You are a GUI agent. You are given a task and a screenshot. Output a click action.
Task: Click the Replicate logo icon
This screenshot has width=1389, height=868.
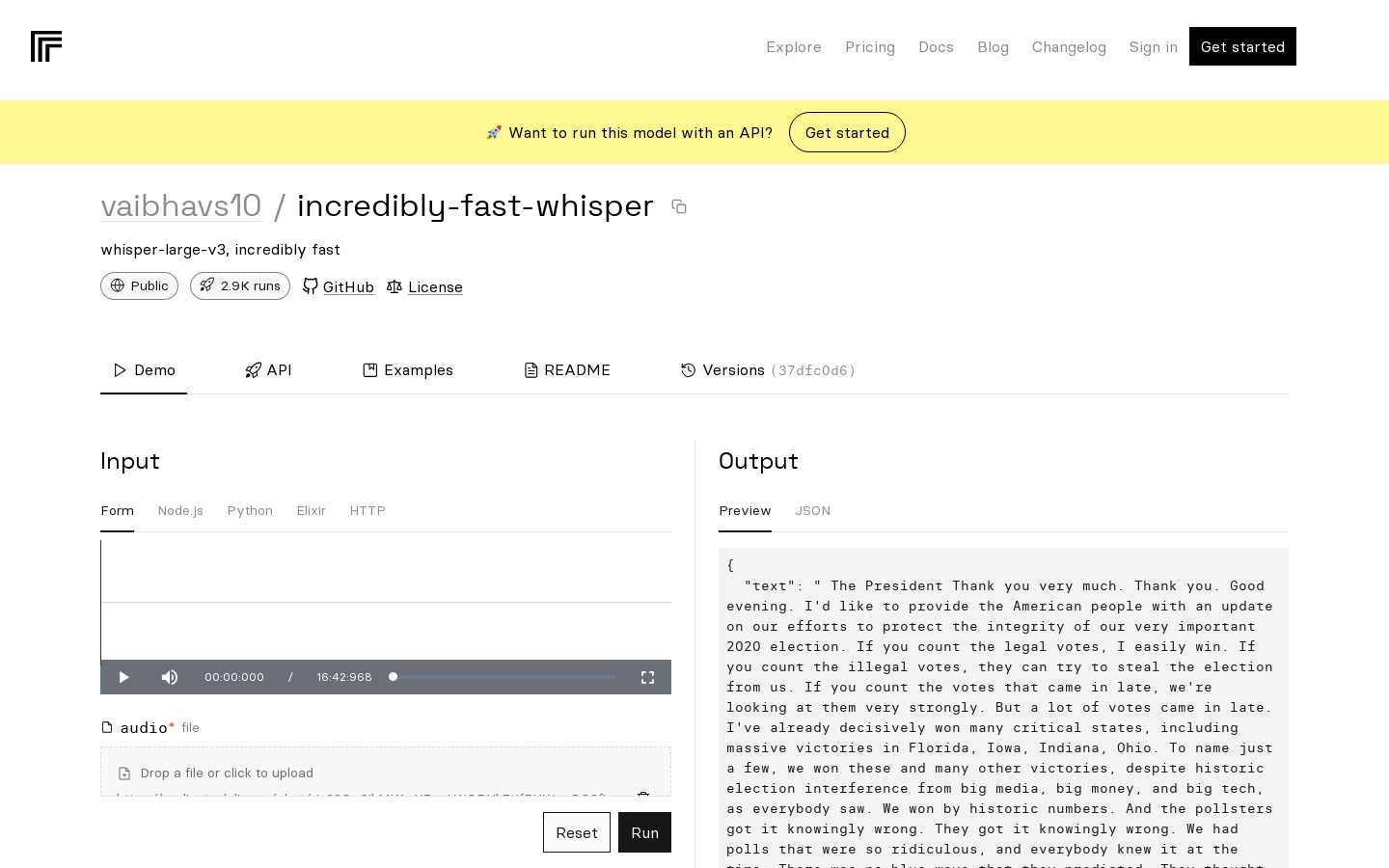46,46
